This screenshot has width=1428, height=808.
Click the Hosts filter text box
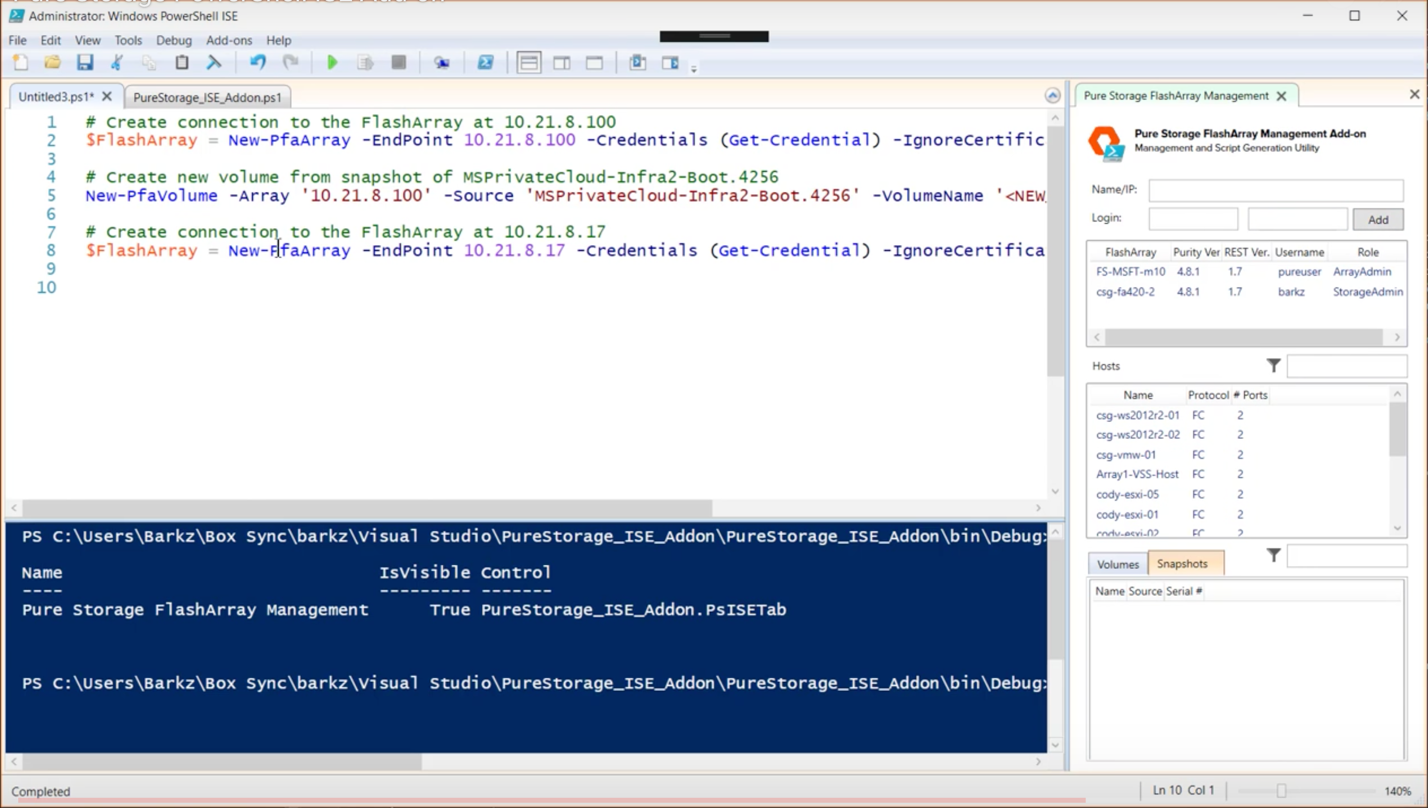pyautogui.click(x=1346, y=366)
